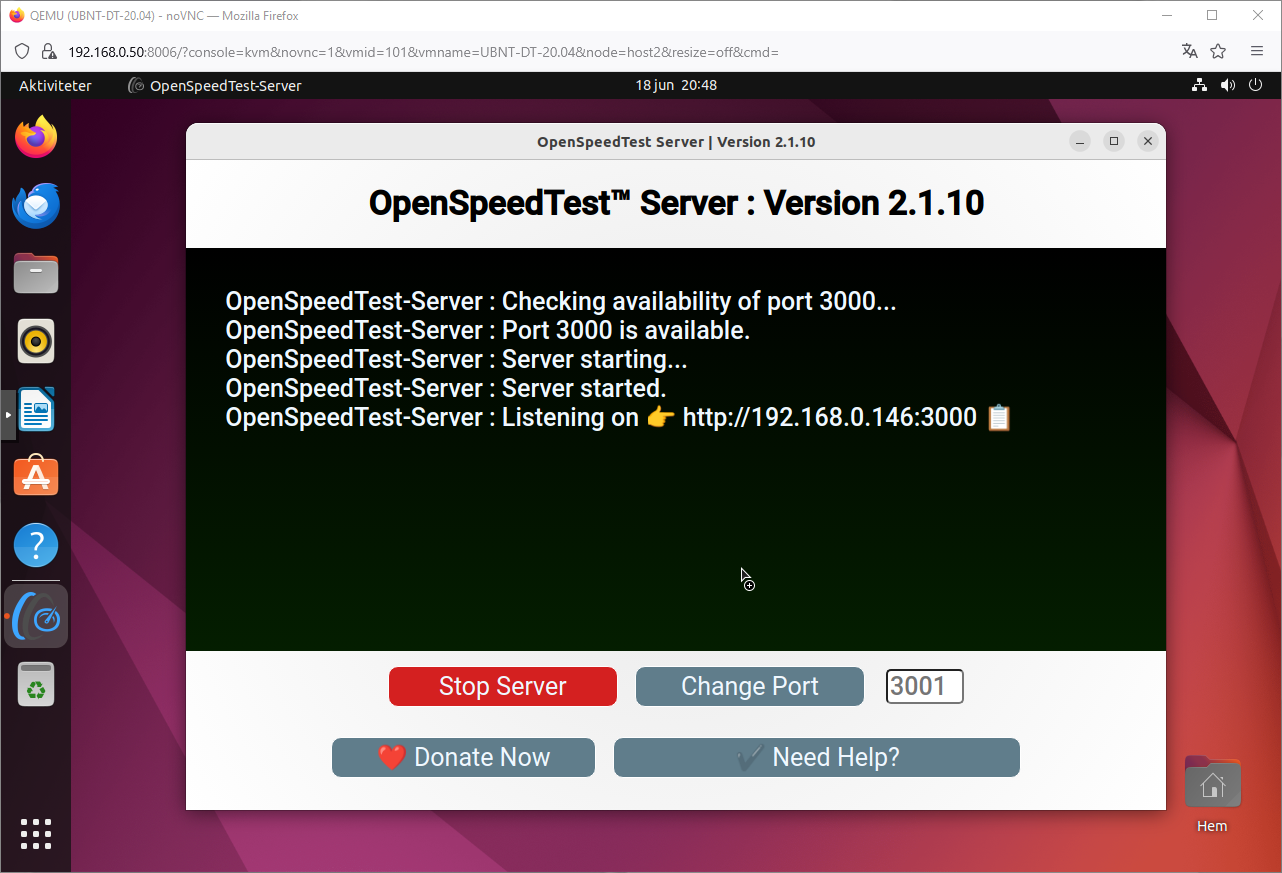Open LibreOffice Writer from the dock

pyautogui.click(x=36, y=409)
